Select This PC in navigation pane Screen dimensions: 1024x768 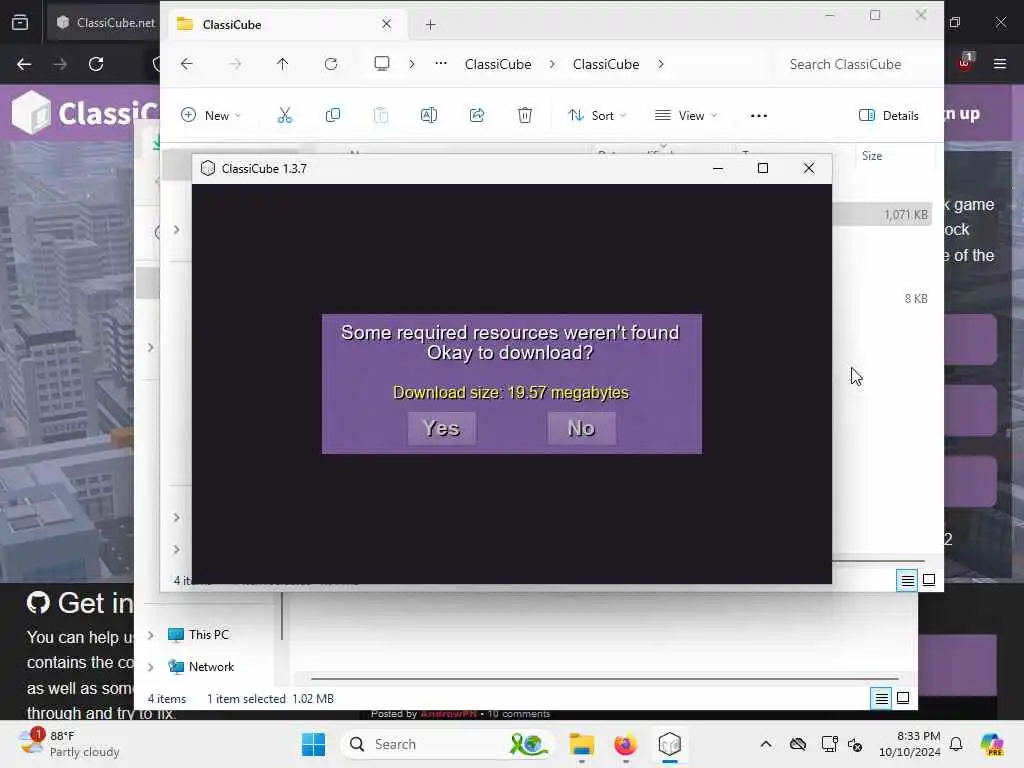[x=208, y=635]
